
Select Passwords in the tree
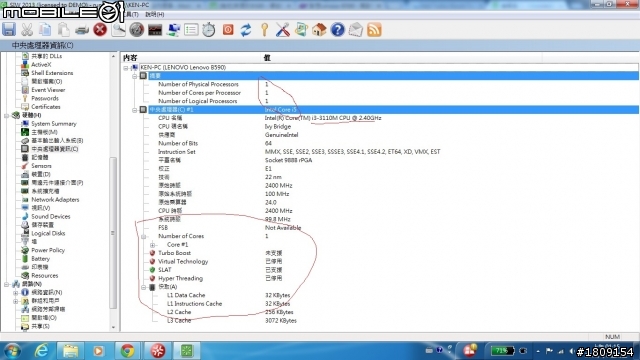tap(45, 98)
